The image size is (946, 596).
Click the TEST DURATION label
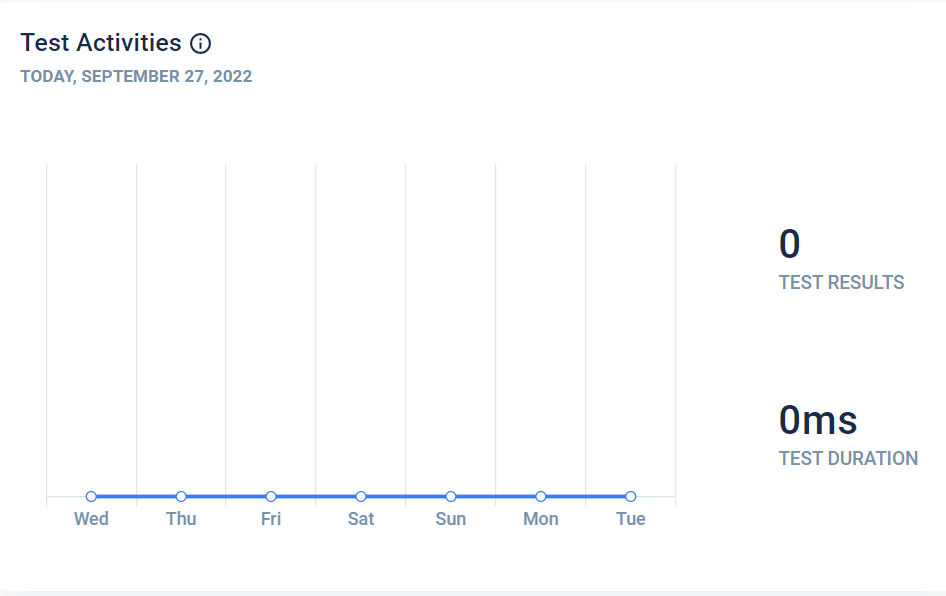click(x=848, y=459)
